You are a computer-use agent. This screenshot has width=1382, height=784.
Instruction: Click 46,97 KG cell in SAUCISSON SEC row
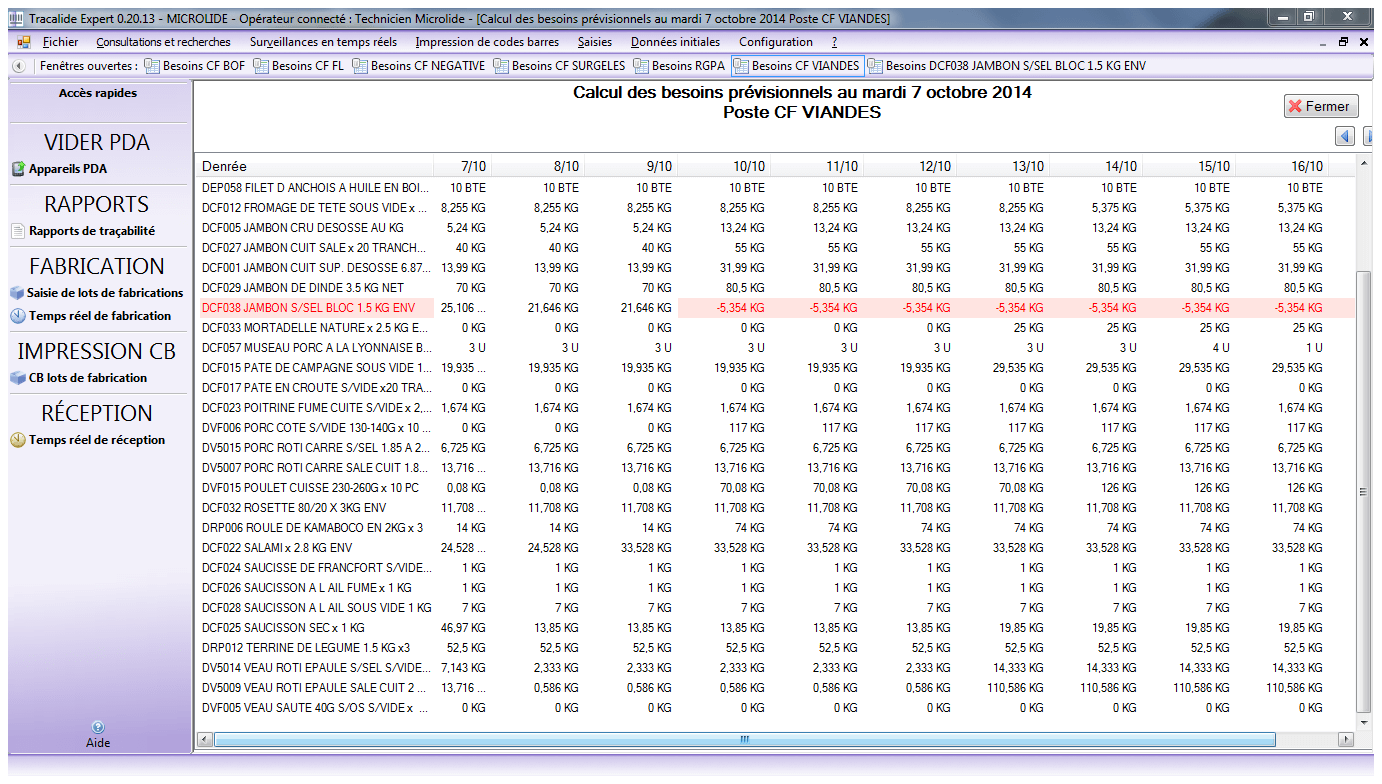click(x=461, y=628)
